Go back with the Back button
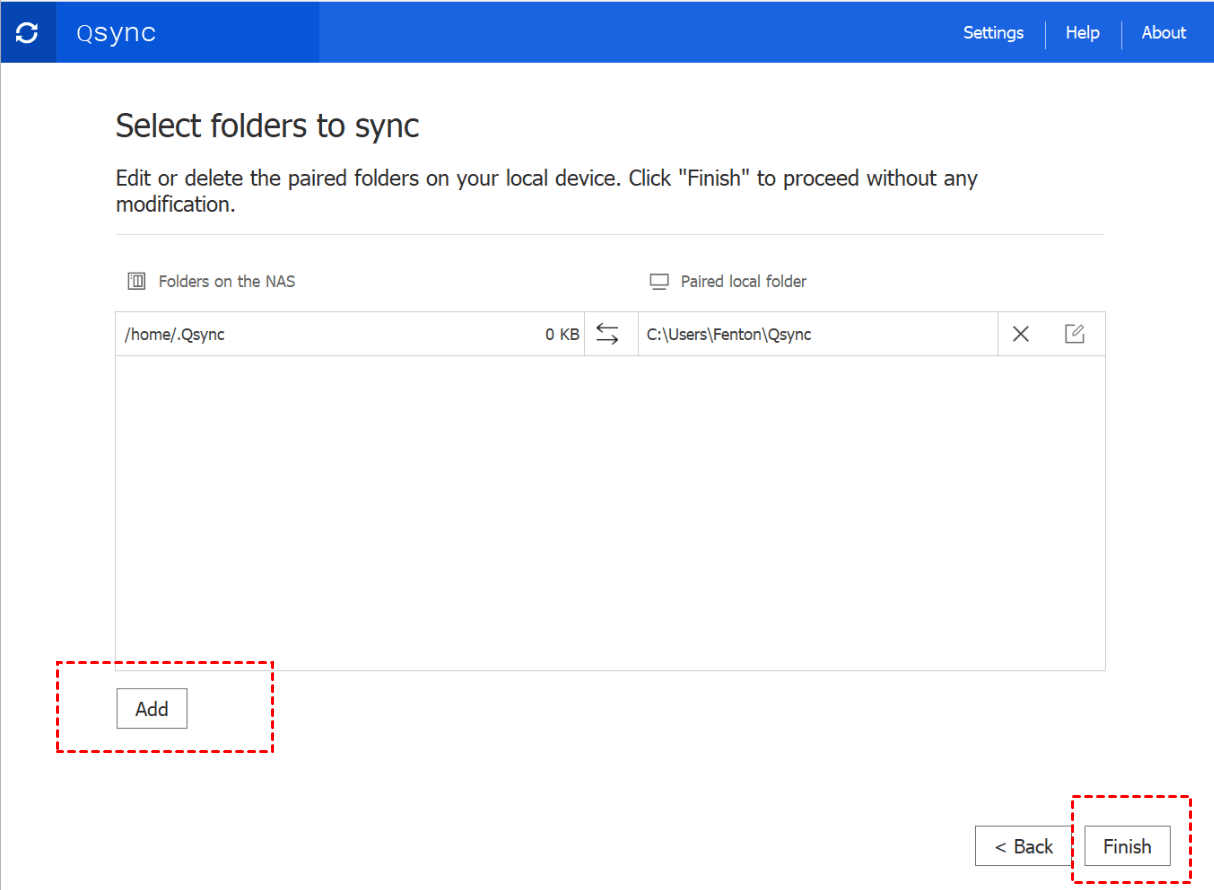The width and height of the screenshot is (1214, 890). [1023, 846]
